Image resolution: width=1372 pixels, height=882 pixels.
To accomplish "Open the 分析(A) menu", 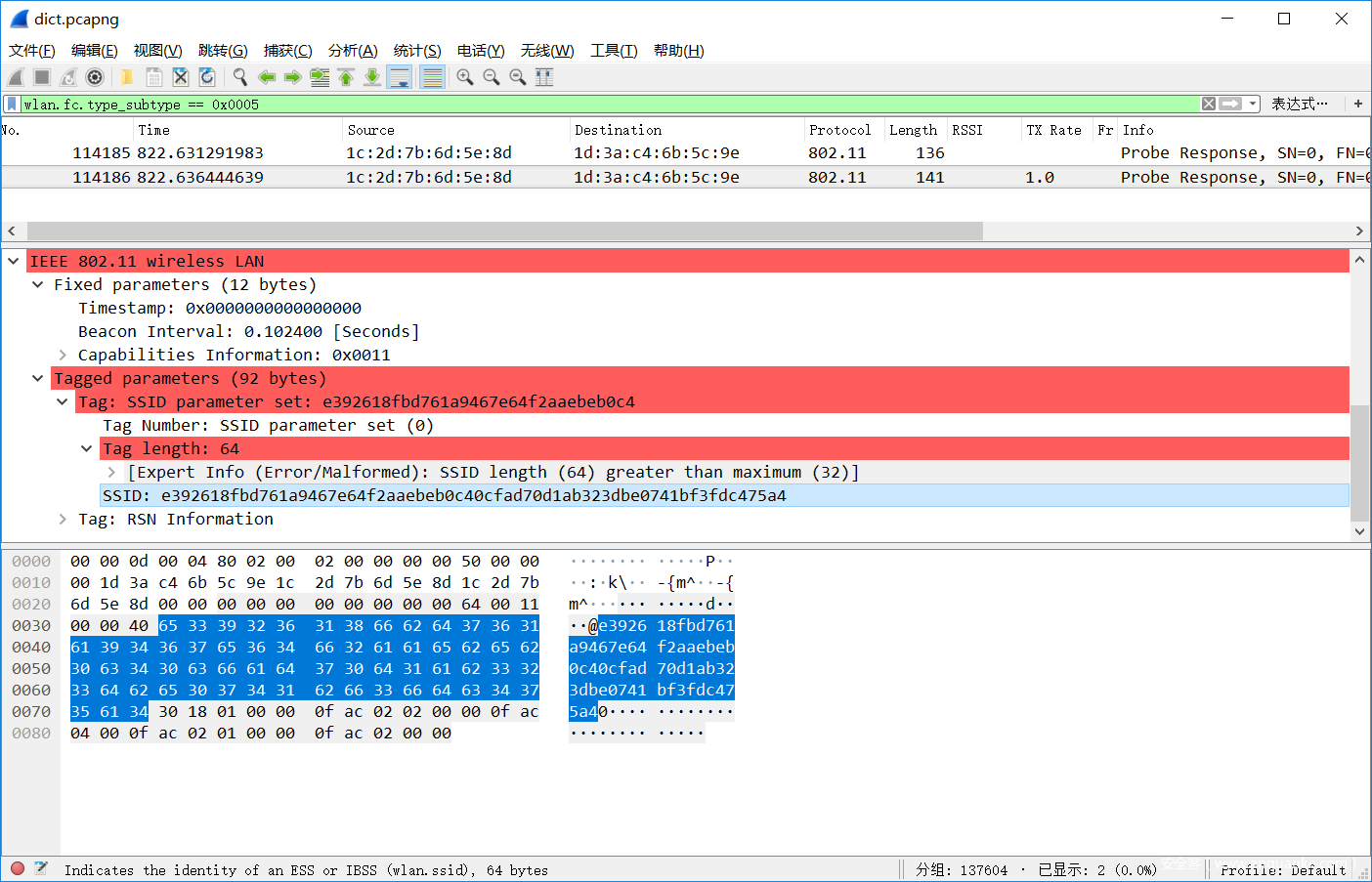I will 352,51.
